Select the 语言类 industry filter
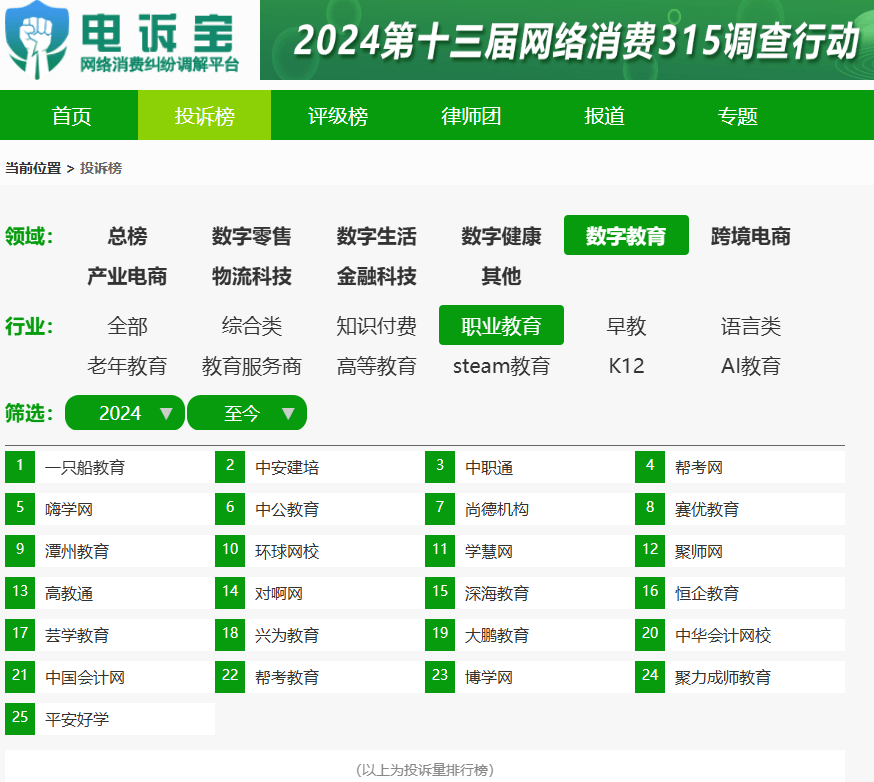The height and width of the screenshot is (782, 874). (x=751, y=326)
